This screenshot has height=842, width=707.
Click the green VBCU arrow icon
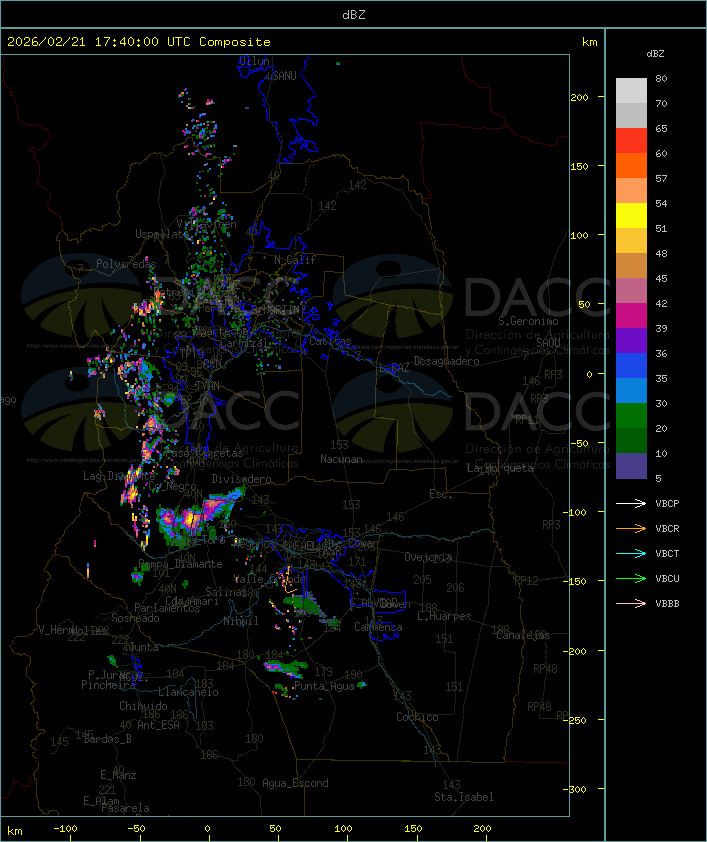(x=631, y=578)
